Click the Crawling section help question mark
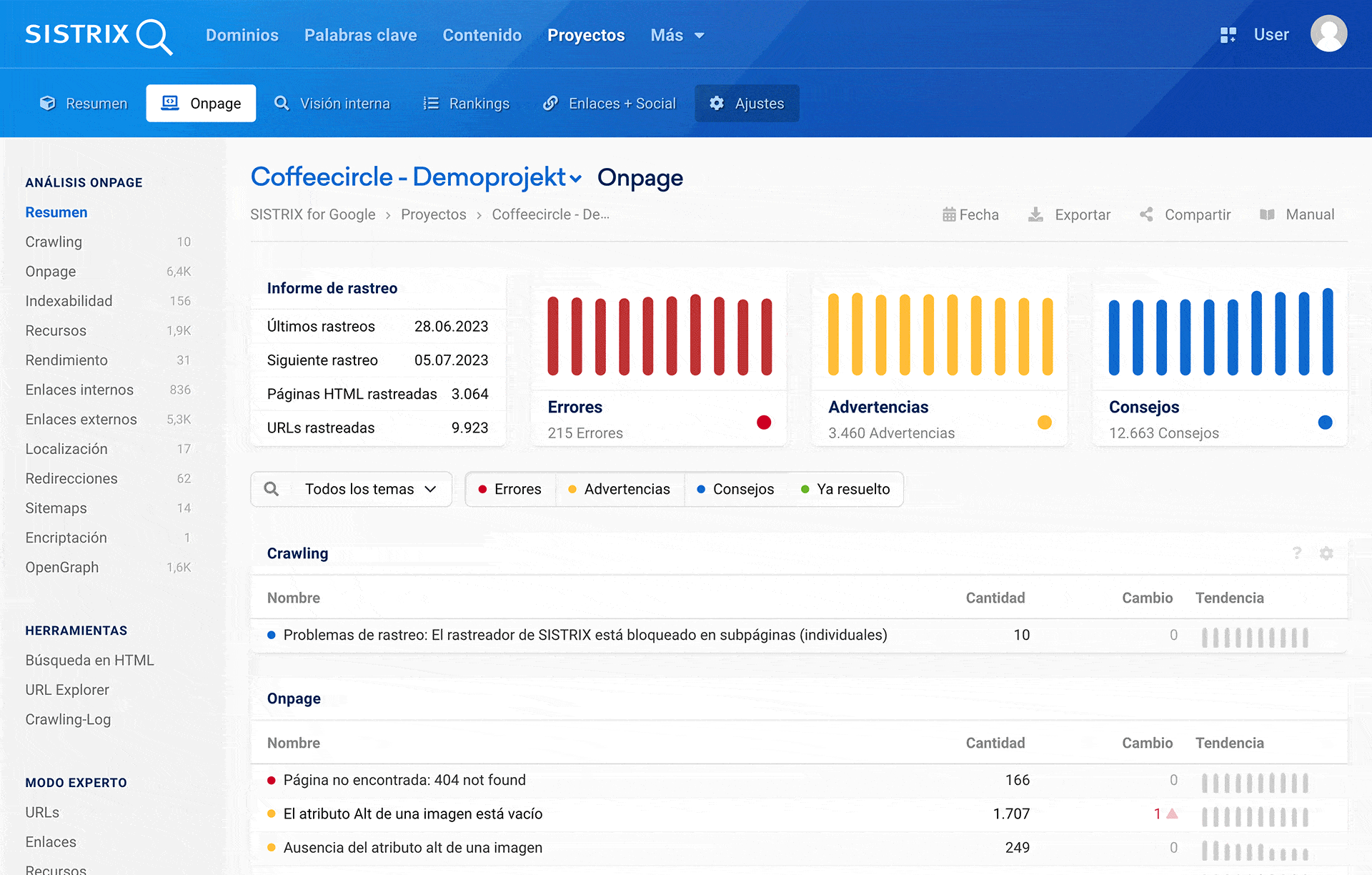 pos(1297,553)
